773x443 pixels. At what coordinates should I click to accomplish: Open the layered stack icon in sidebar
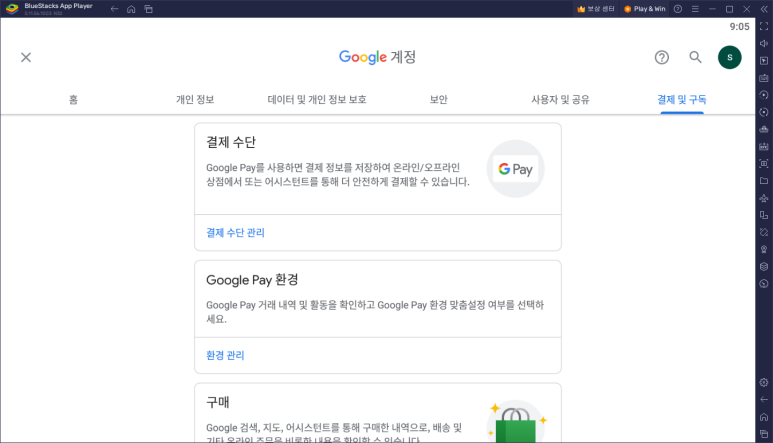(764, 267)
